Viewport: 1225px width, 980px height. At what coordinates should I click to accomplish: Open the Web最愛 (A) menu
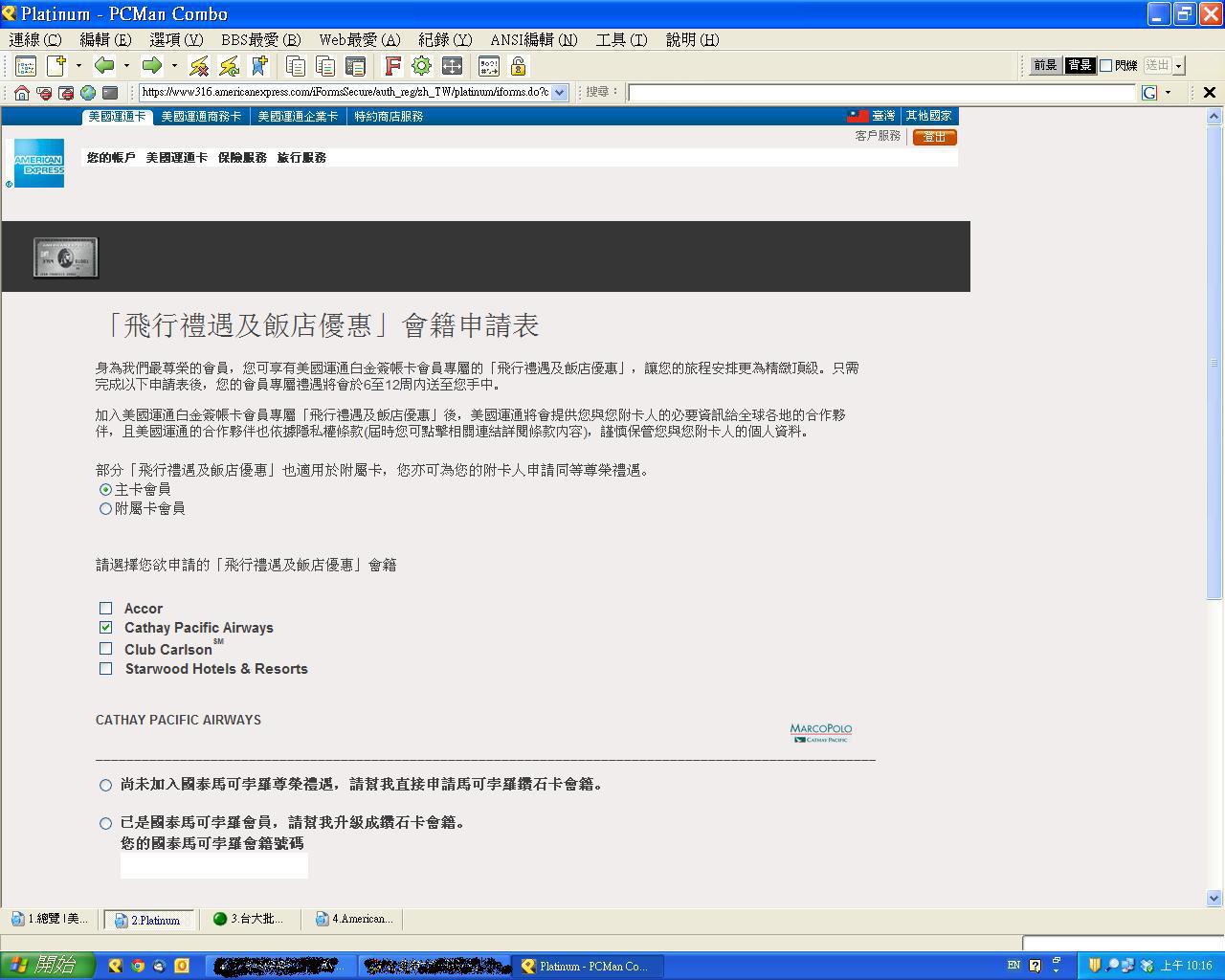[359, 39]
